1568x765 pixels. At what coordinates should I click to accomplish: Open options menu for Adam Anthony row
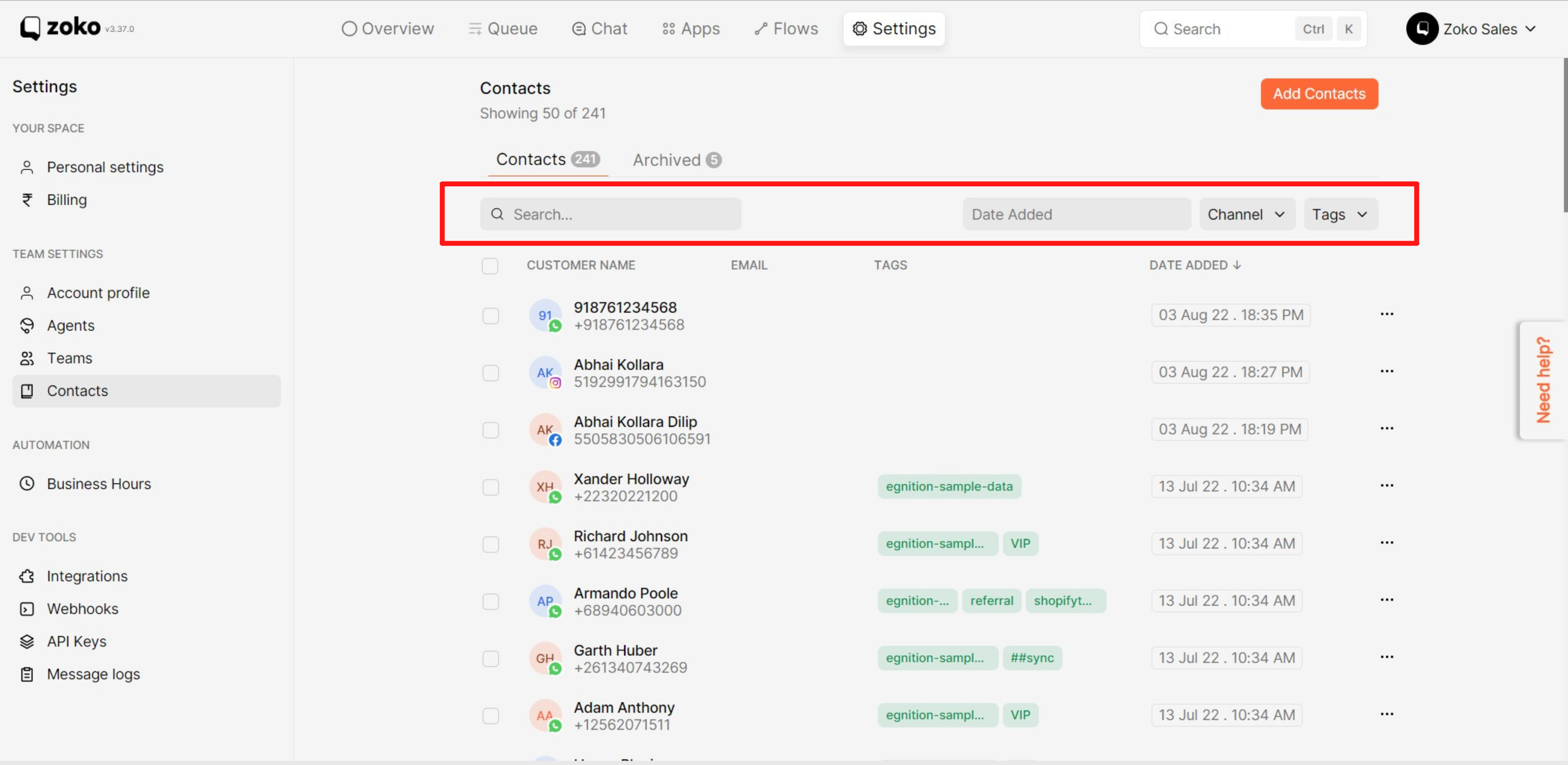1387,714
